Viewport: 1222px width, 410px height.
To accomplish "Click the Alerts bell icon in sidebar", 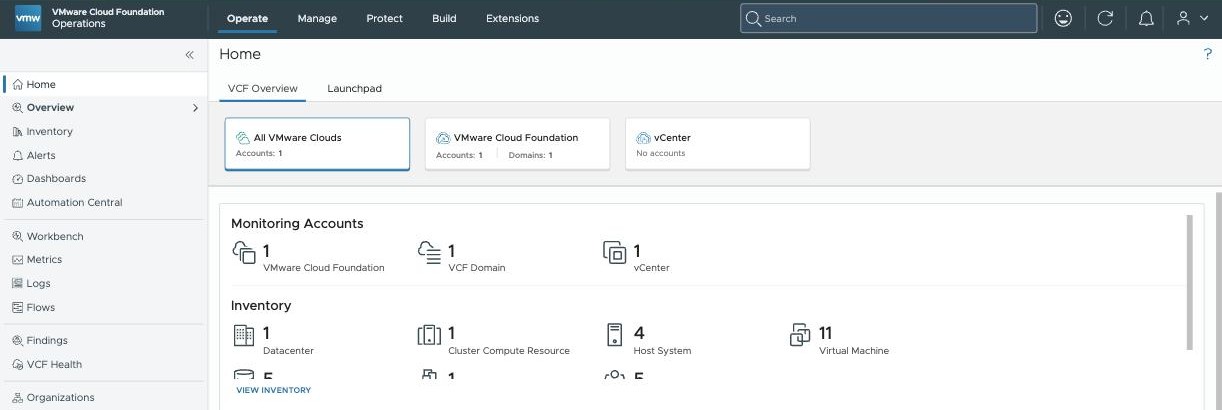I will tap(18, 156).
